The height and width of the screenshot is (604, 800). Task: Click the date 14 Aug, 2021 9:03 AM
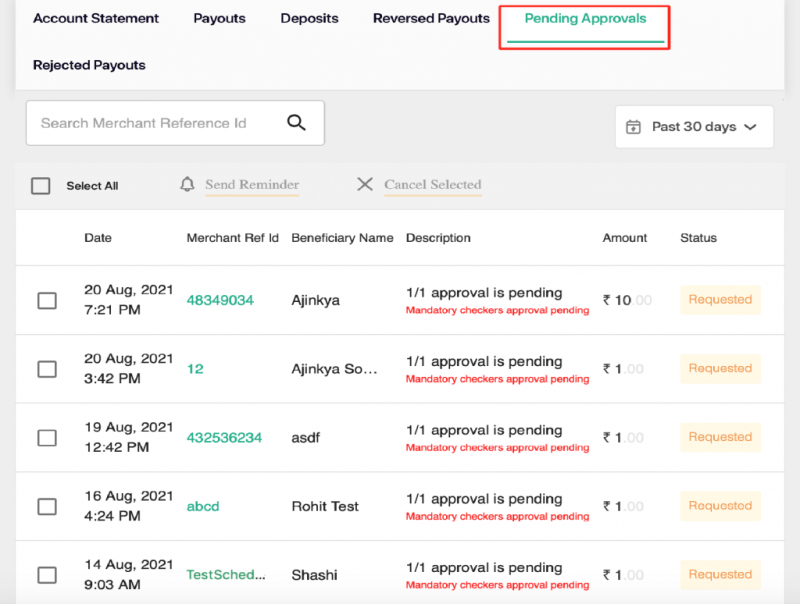pos(129,574)
